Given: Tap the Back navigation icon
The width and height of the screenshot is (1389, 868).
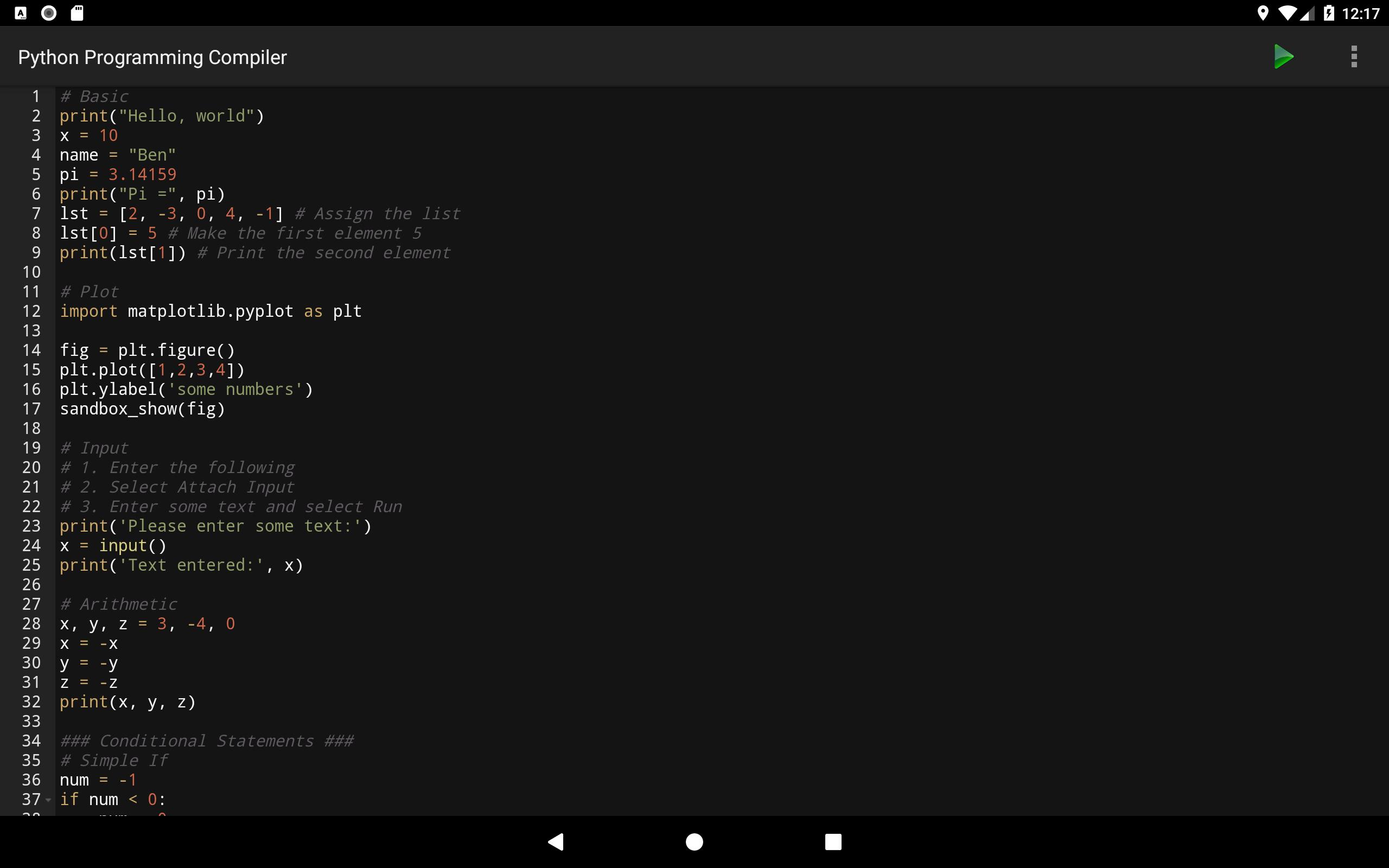Looking at the screenshot, I should coord(555,841).
